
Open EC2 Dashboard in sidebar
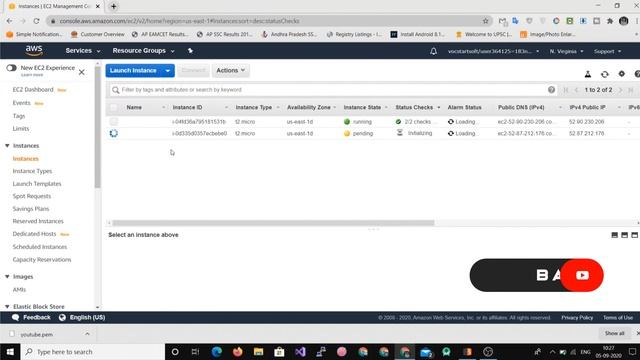pyautogui.click(x=33, y=89)
